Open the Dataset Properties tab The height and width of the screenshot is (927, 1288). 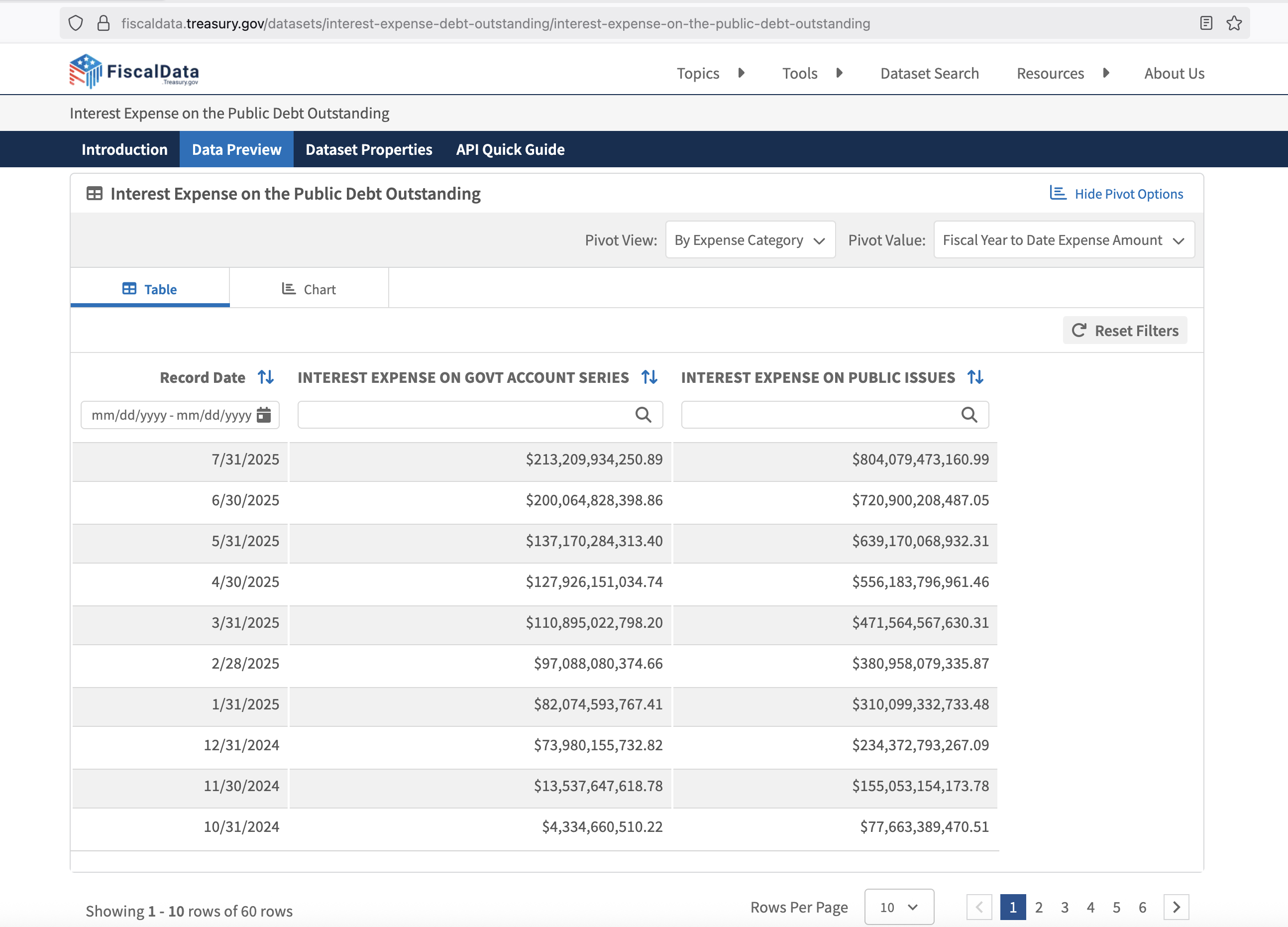(x=369, y=149)
